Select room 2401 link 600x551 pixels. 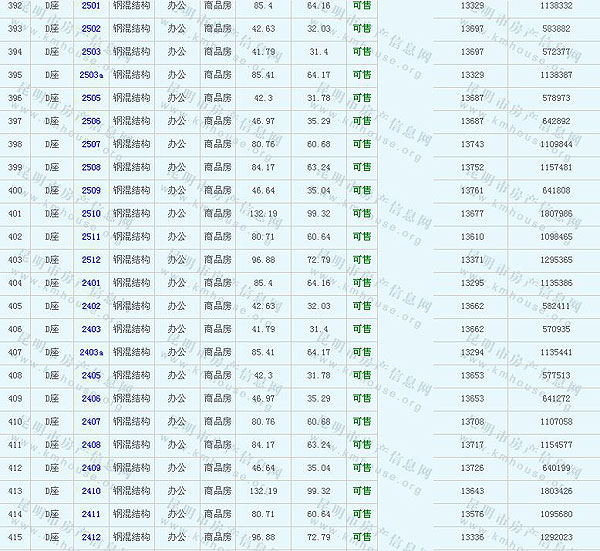click(91, 283)
